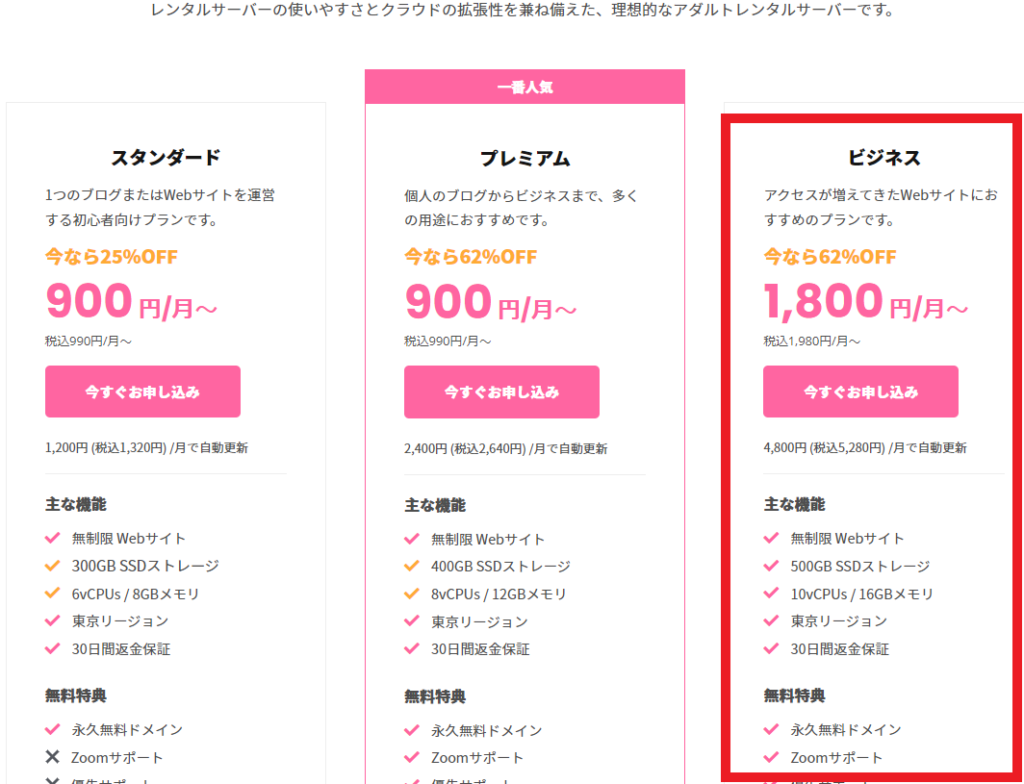Viewport: 1024px width, 784px height.
Task: Click checkmark beside Standard 6vCPUs / 8GBメモリ
Action: tap(52, 593)
